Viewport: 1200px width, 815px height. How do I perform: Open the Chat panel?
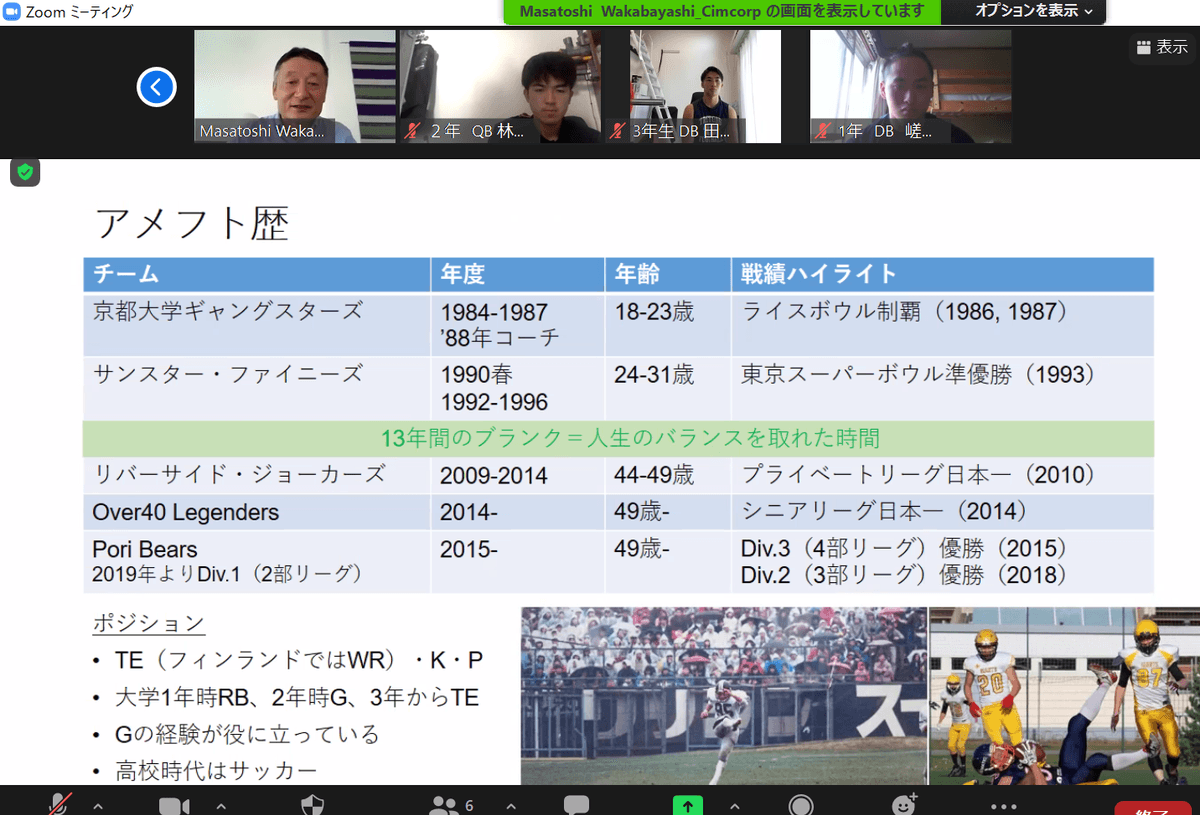pyautogui.click(x=576, y=805)
